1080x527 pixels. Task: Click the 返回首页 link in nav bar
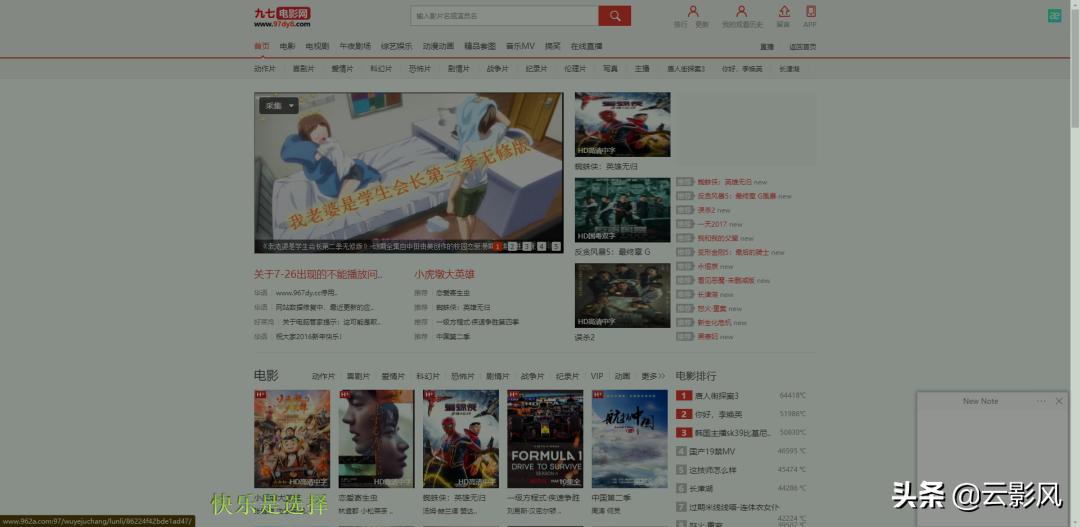802,47
